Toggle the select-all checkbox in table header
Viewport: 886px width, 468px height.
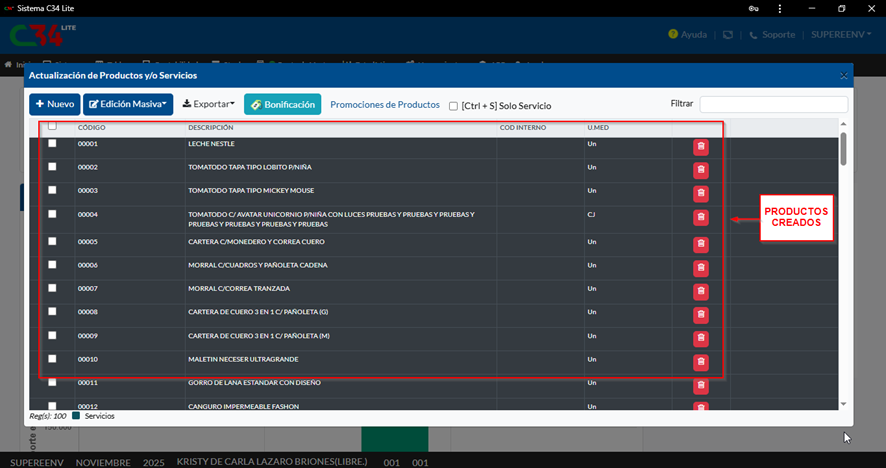52,127
